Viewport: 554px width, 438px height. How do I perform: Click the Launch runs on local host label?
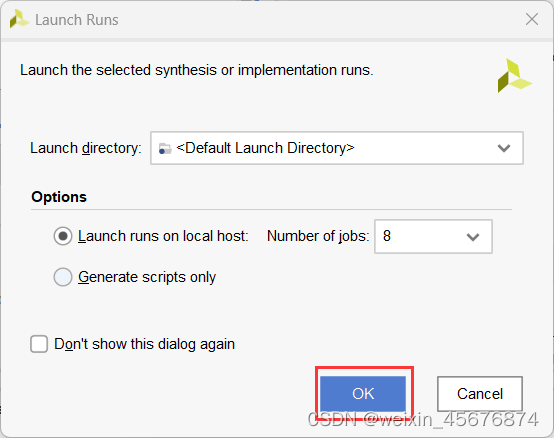(x=163, y=236)
